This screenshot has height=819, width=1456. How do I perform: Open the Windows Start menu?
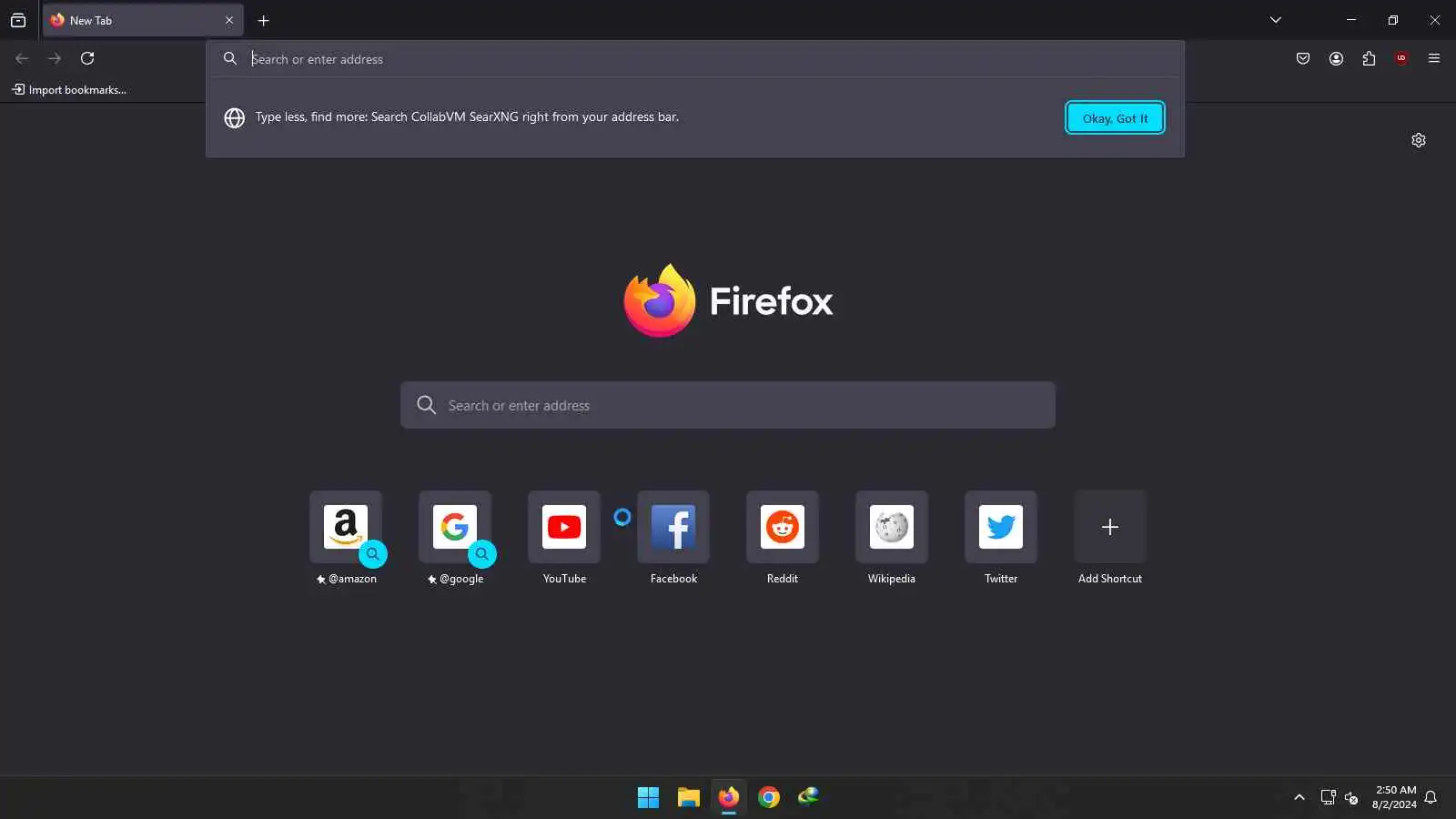[x=648, y=797]
